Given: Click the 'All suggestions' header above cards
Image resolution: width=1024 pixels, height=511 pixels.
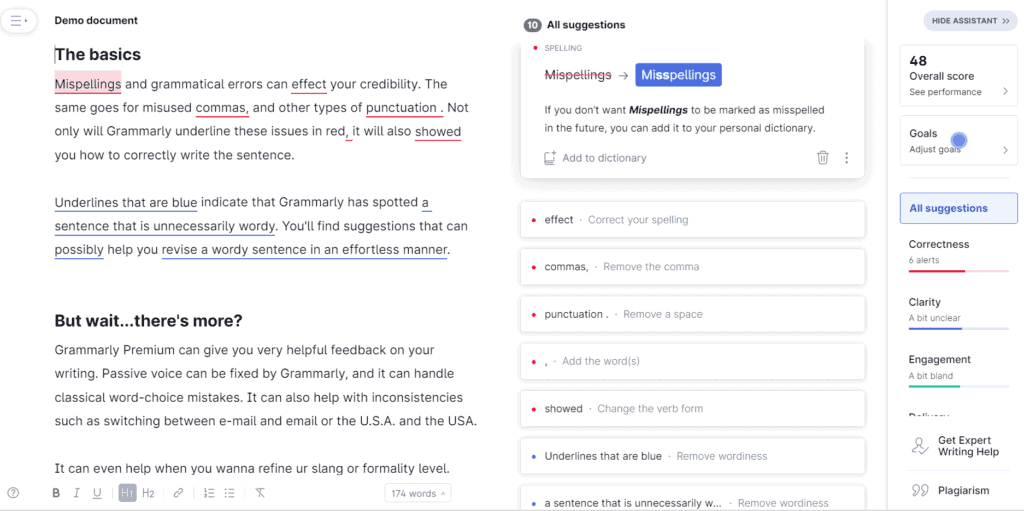Looking at the screenshot, I should pos(586,25).
